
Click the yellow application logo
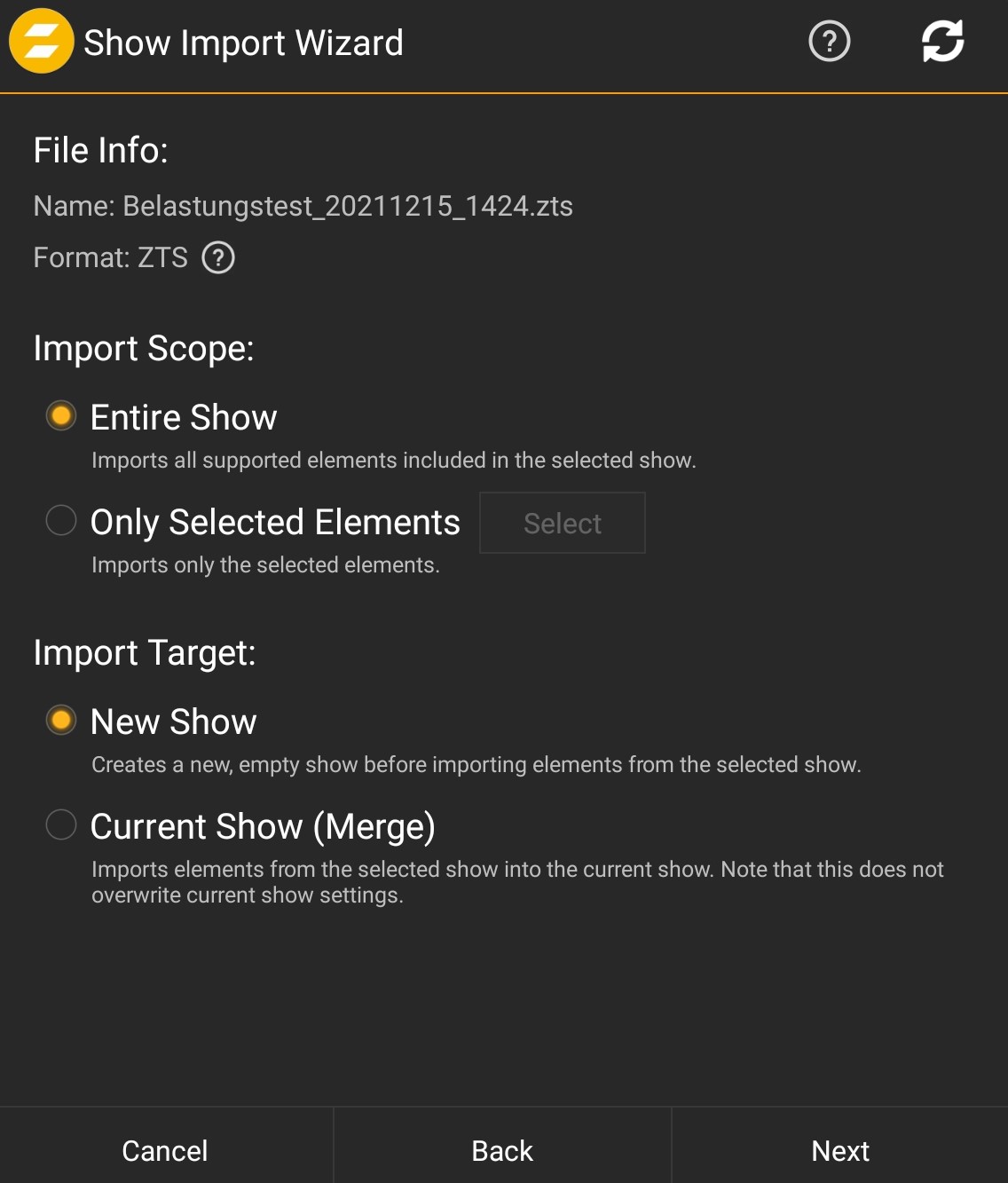tap(41, 41)
